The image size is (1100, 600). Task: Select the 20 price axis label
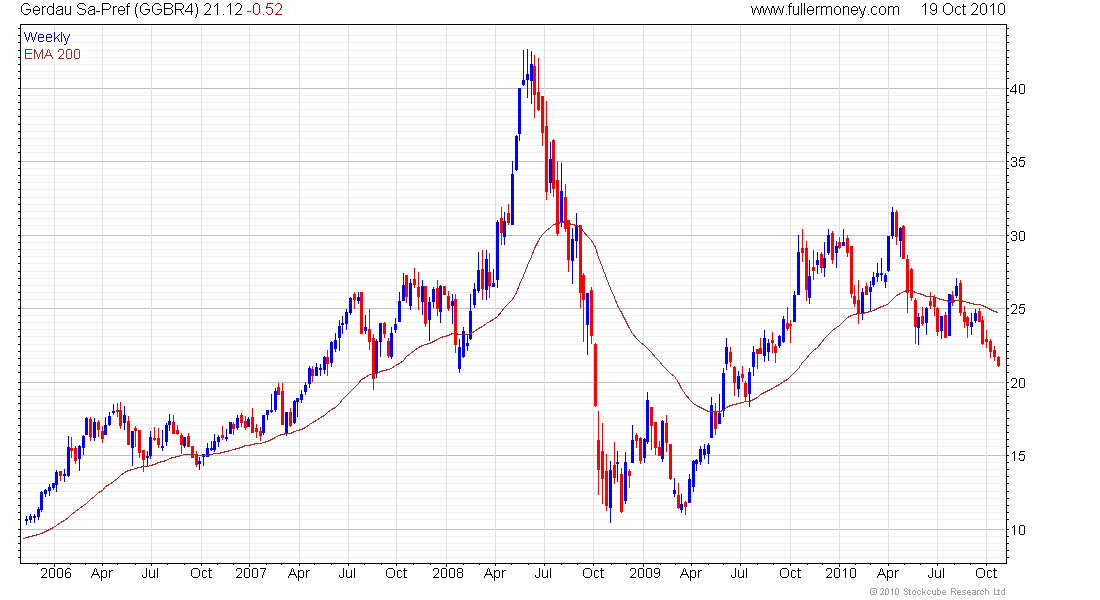coord(1017,383)
